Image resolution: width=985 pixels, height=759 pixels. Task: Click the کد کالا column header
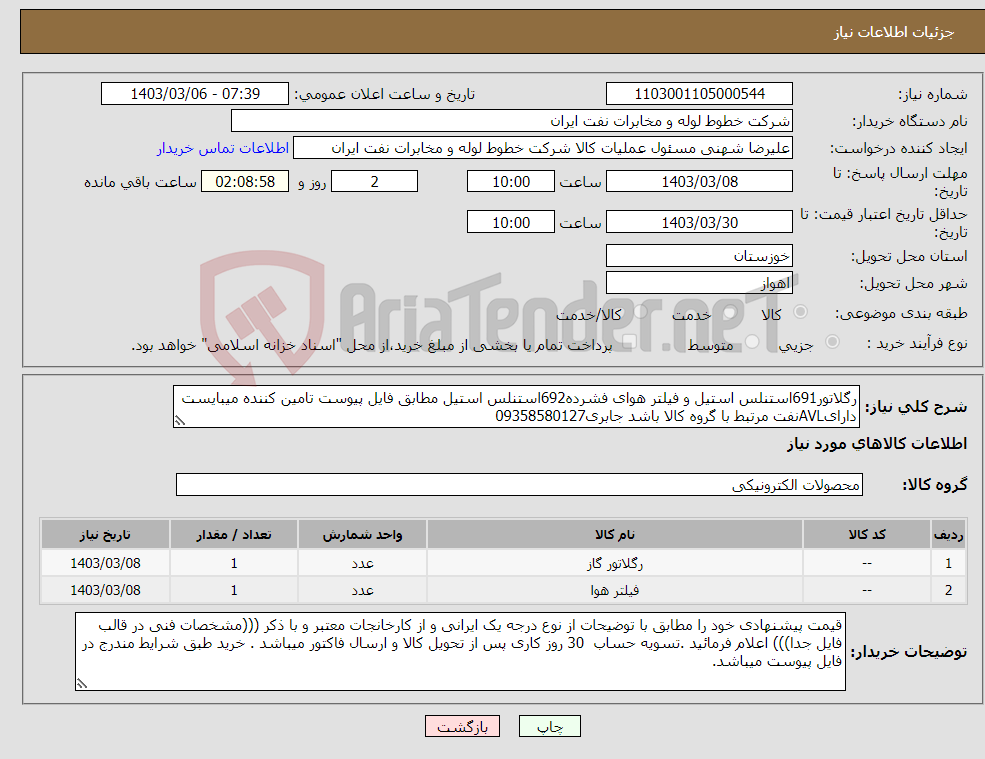click(867, 535)
